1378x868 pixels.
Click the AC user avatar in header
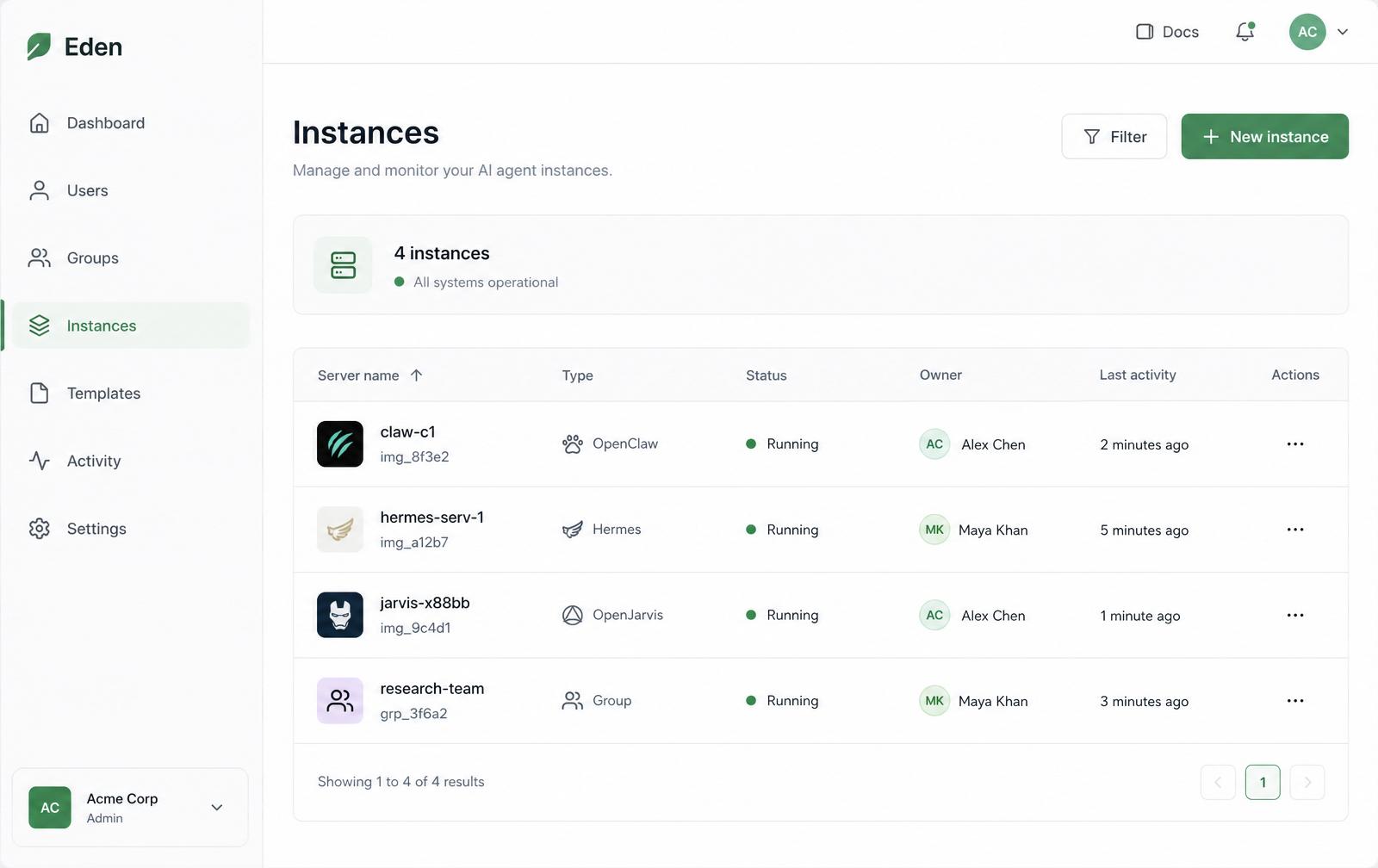[1307, 32]
